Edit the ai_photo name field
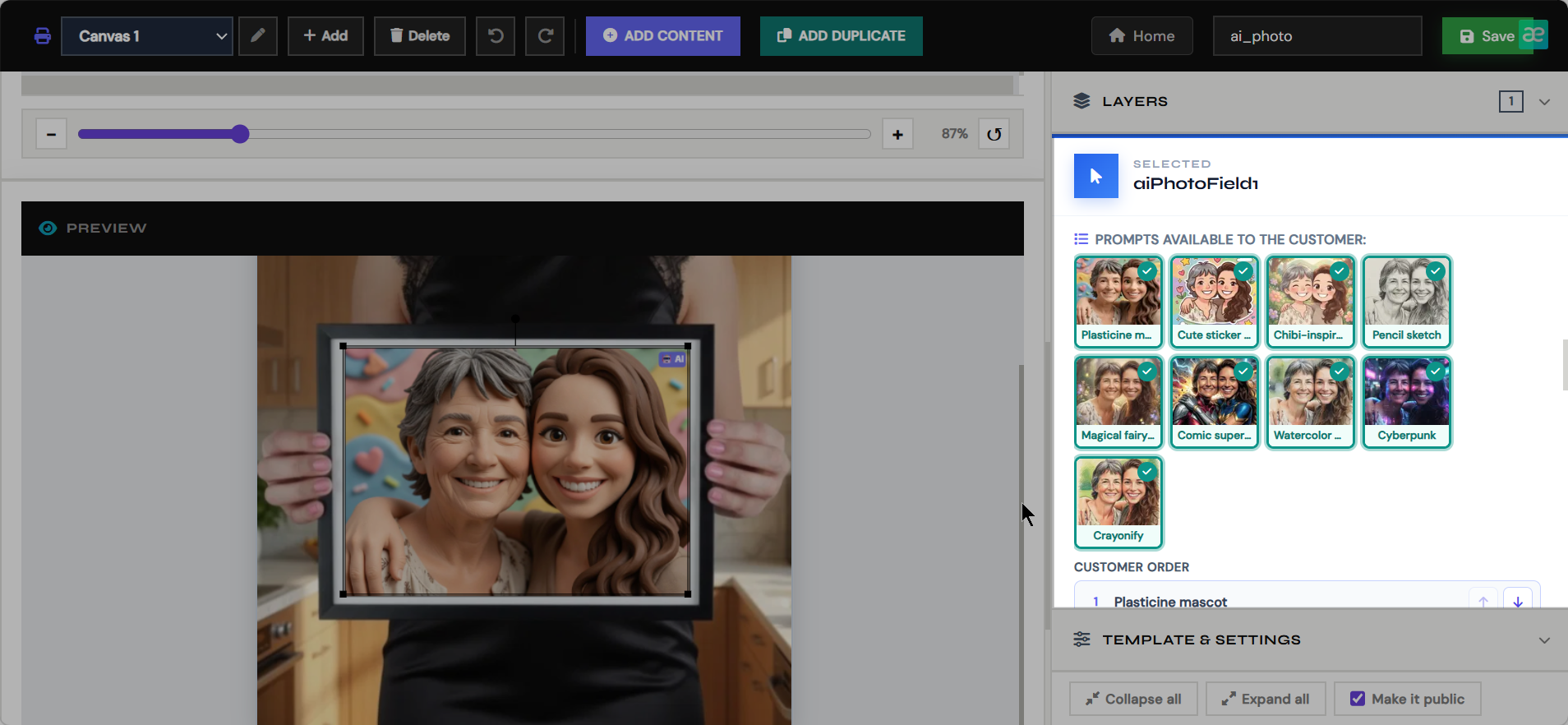This screenshot has width=1568, height=725. click(1317, 36)
